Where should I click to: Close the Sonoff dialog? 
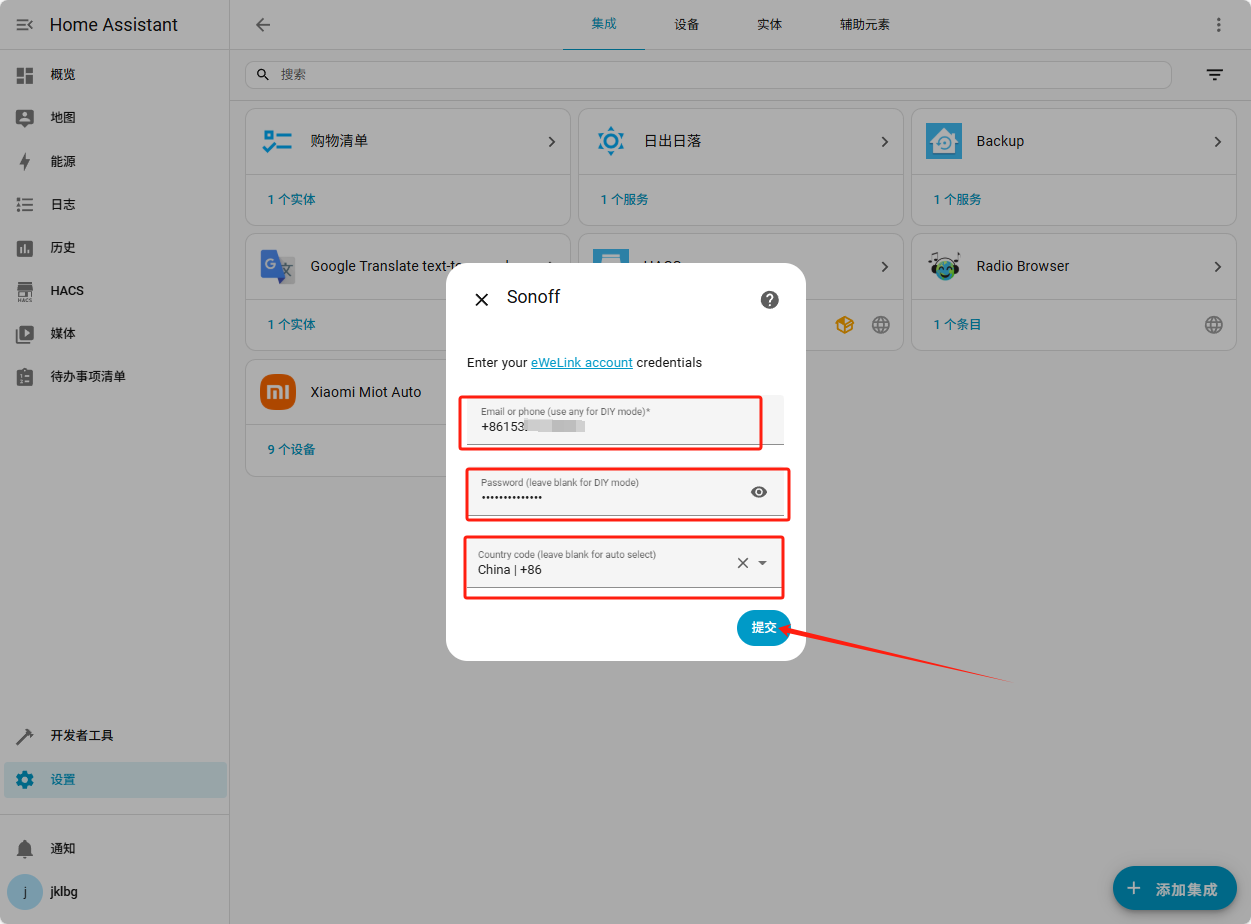(x=481, y=299)
